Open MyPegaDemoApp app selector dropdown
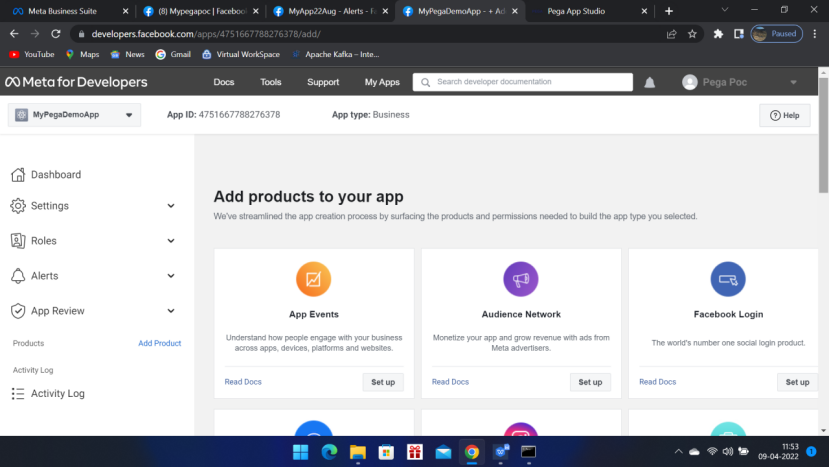The width and height of the screenshot is (830, 467). click(x=74, y=115)
